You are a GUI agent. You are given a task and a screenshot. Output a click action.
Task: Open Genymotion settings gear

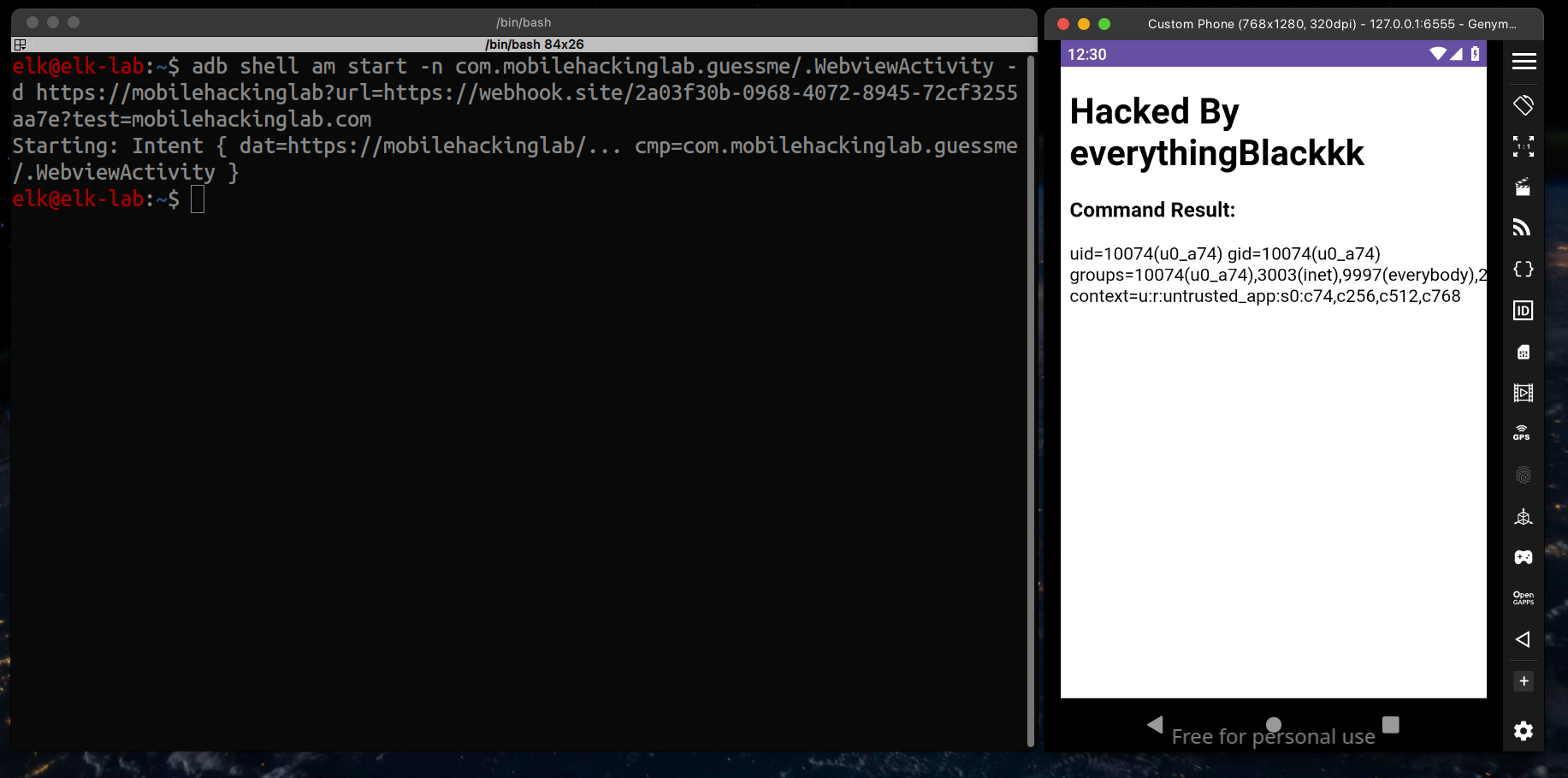(x=1524, y=731)
